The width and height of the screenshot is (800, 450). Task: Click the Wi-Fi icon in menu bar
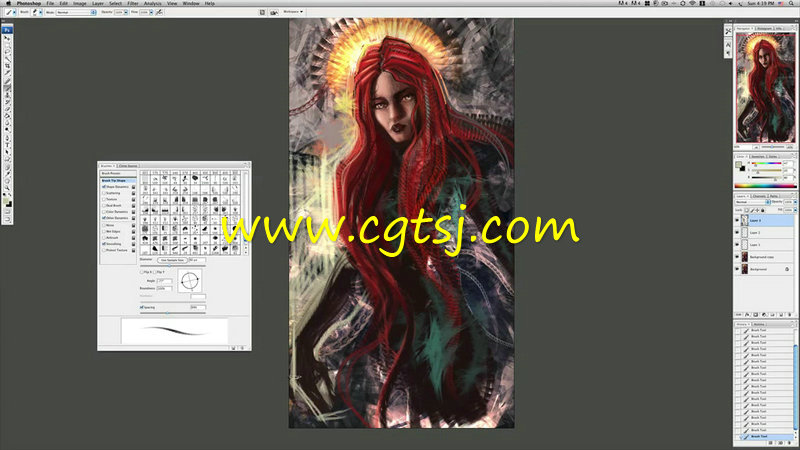[692, 3]
